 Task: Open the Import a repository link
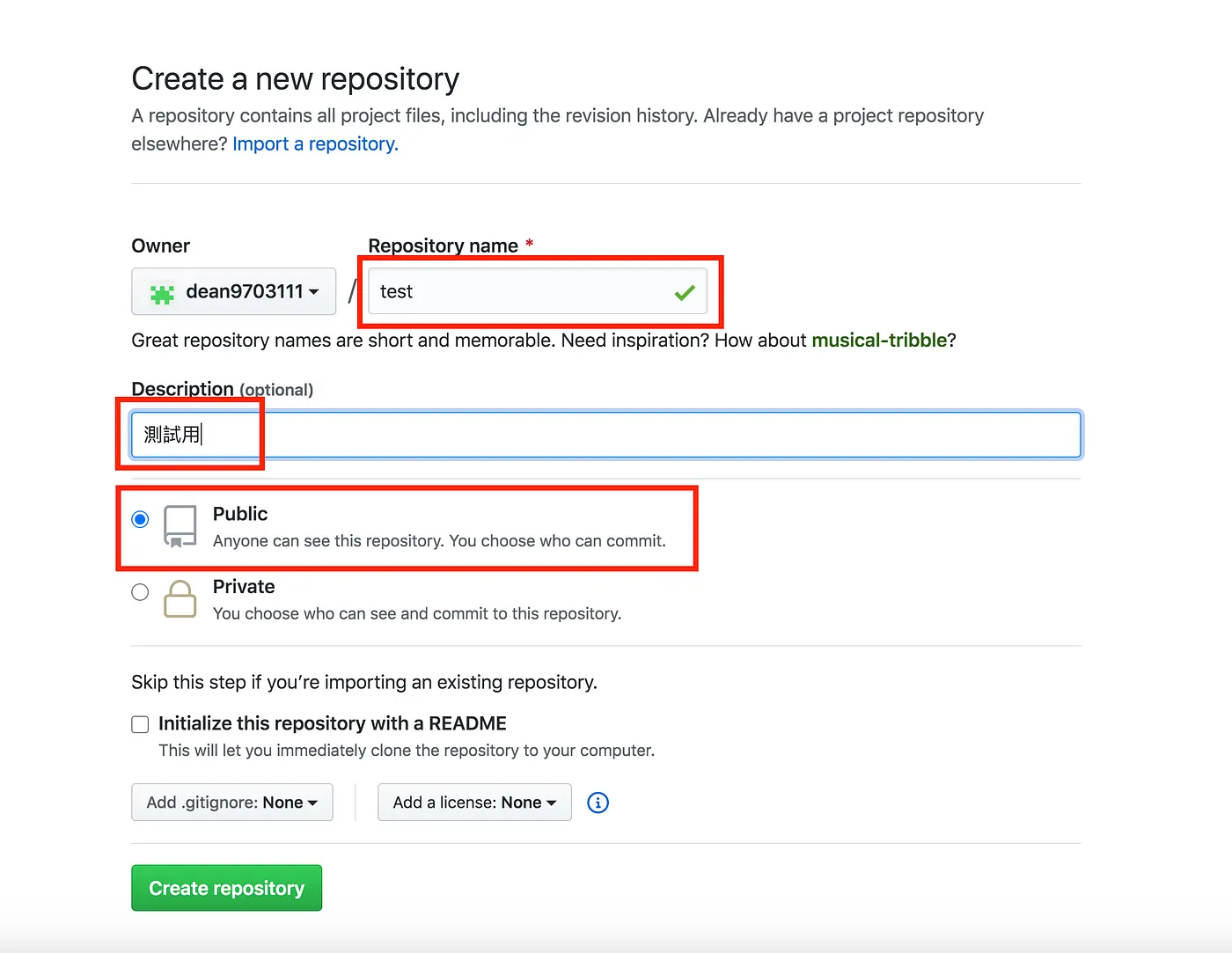coord(315,143)
